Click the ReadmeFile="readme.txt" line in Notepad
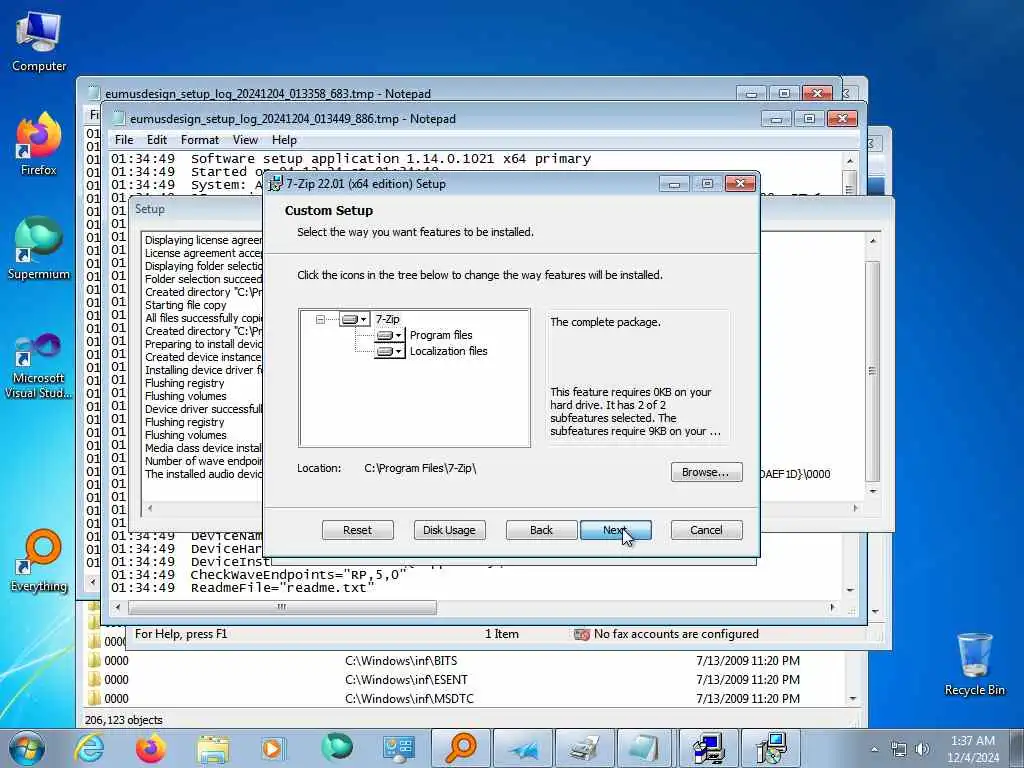This screenshot has width=1024, height=768. (x=283, y=588)
